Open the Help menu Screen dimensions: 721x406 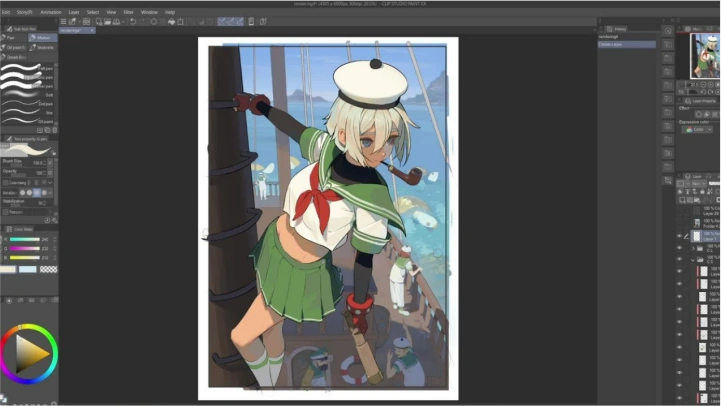tap(170, 12)
